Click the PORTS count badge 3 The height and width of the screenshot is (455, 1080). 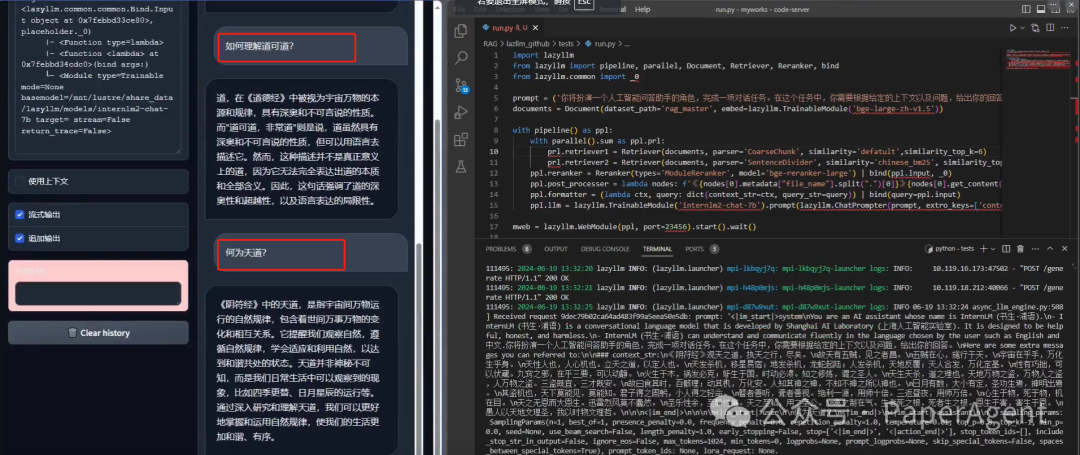click(x=714, y=248)
